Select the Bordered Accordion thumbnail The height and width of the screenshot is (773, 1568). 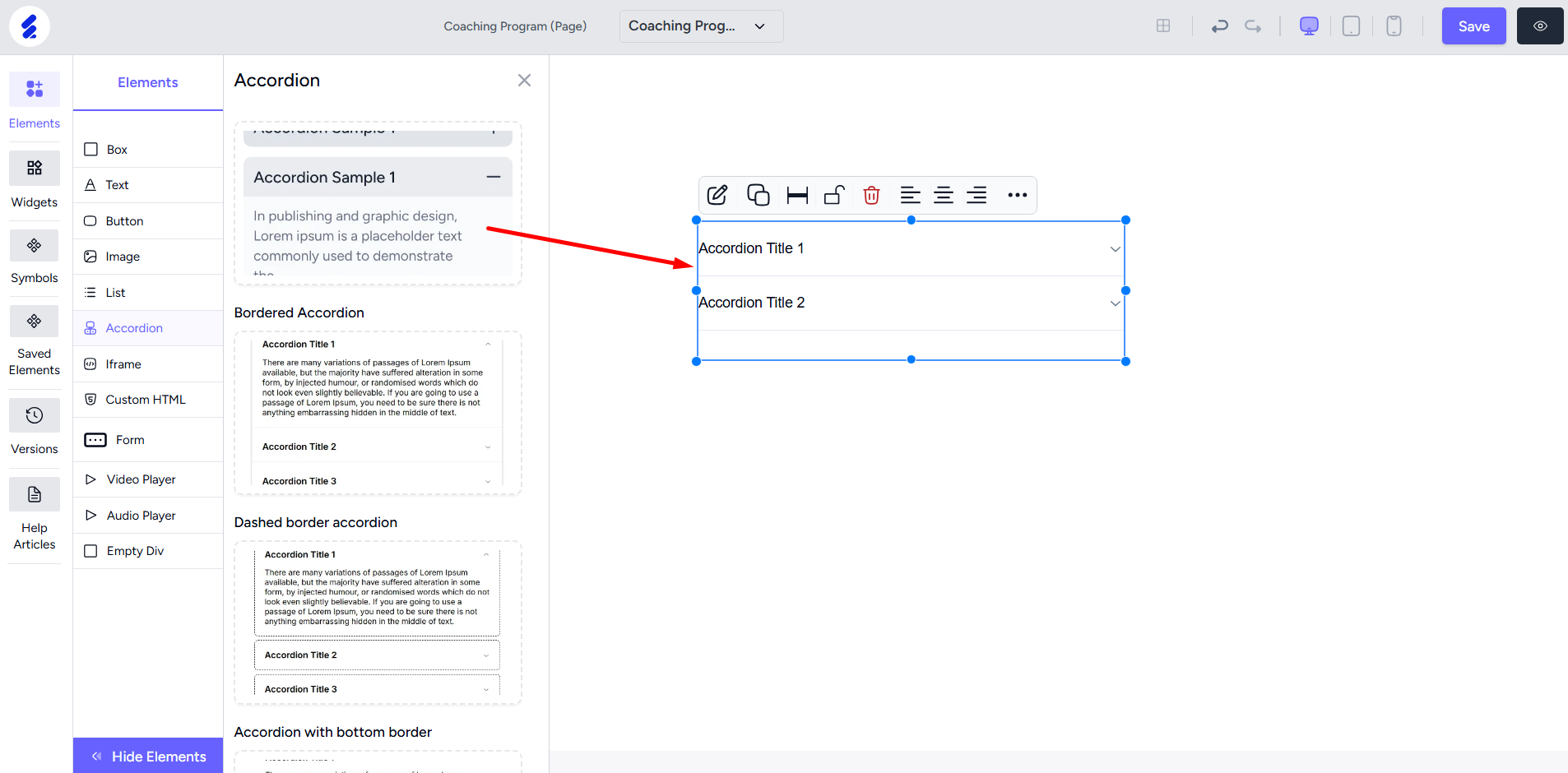[378, 413]
